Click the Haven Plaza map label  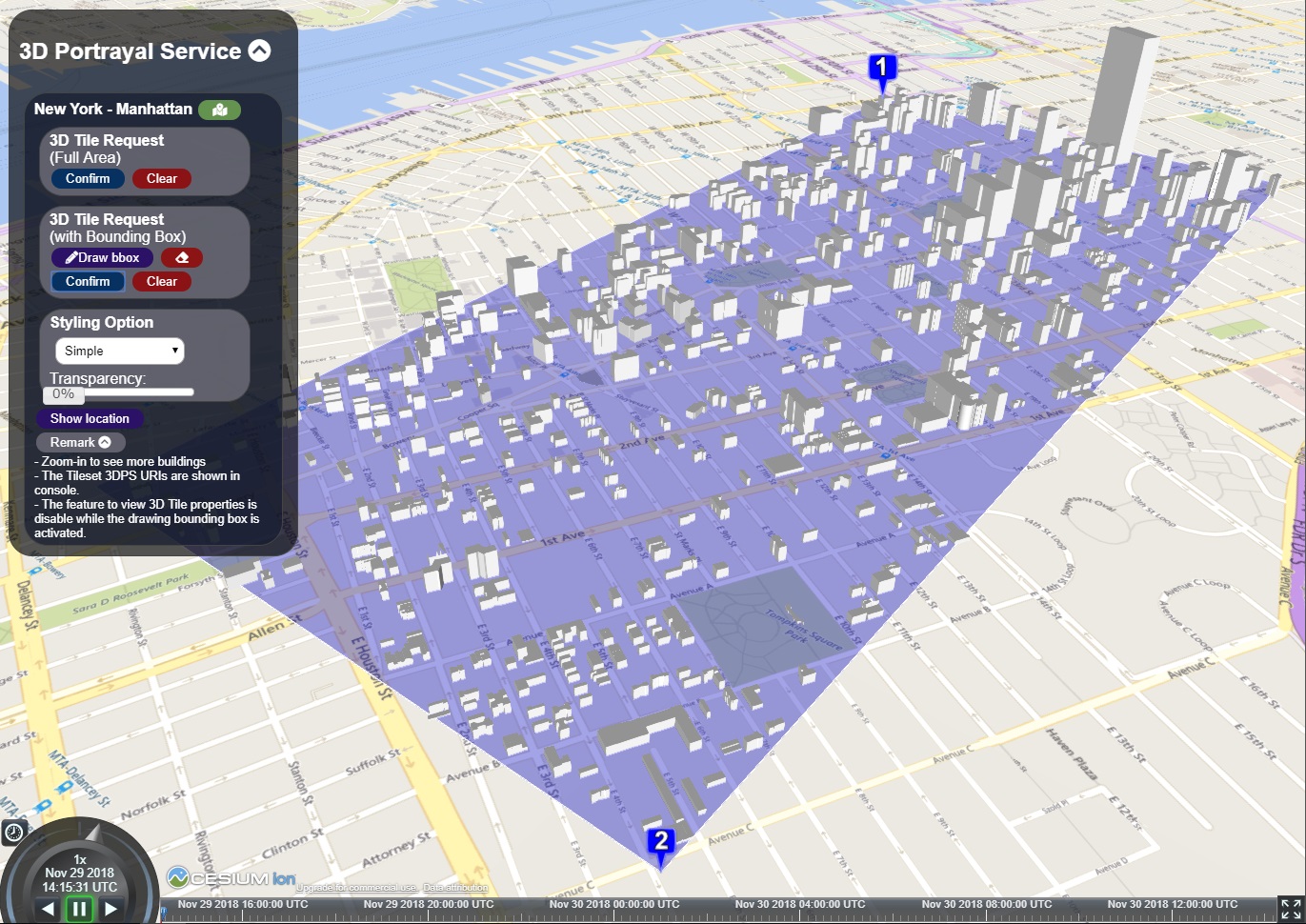tap(1073, 754)
